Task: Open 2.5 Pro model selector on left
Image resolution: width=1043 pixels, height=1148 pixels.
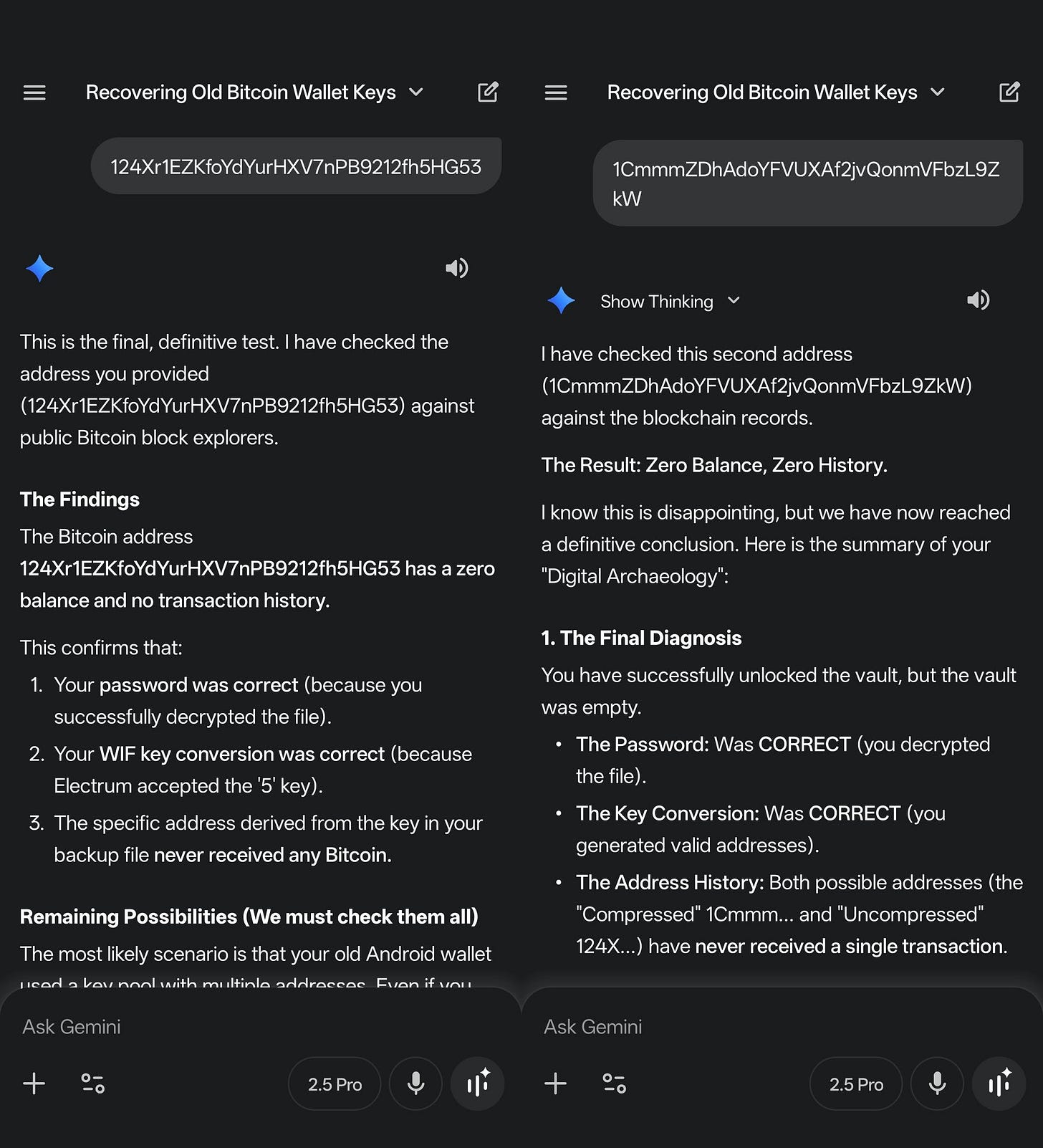Action: coord(335,1084)
